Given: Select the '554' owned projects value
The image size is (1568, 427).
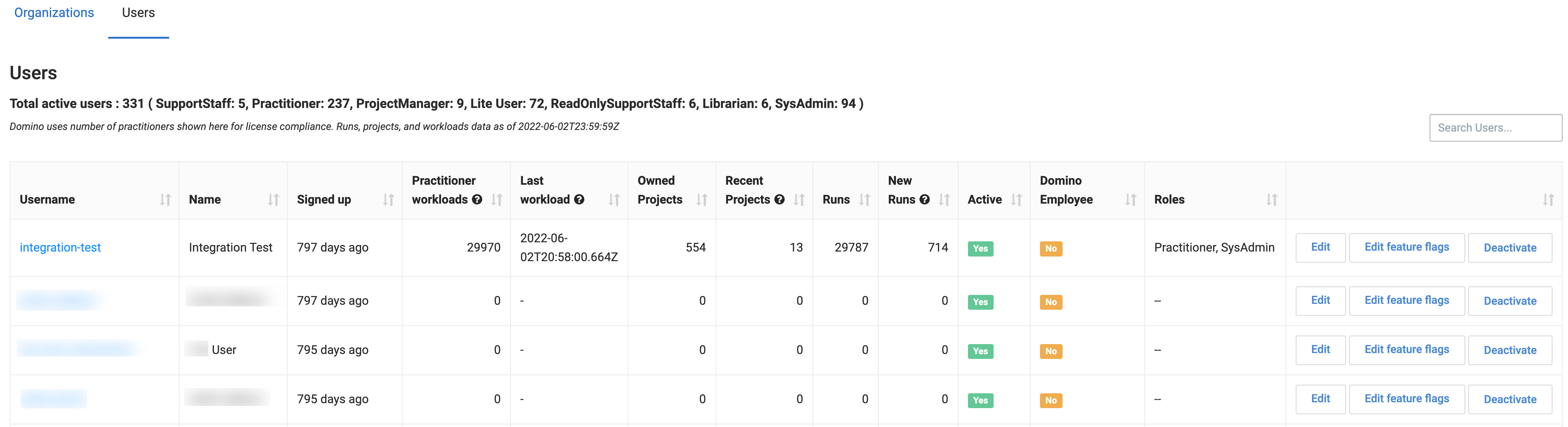Looking at the screenshot, I should point(695,247).
